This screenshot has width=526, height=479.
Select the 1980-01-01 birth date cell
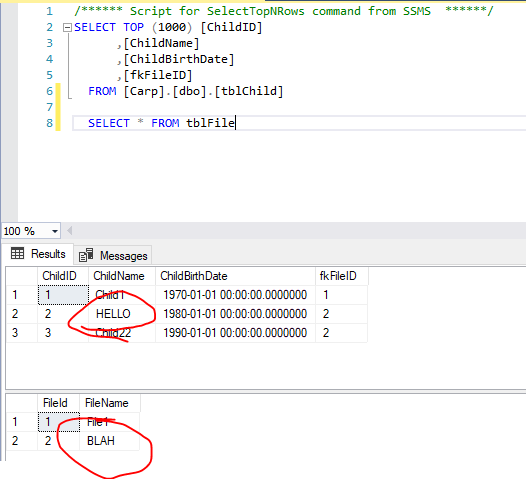[x=235, y=314]
